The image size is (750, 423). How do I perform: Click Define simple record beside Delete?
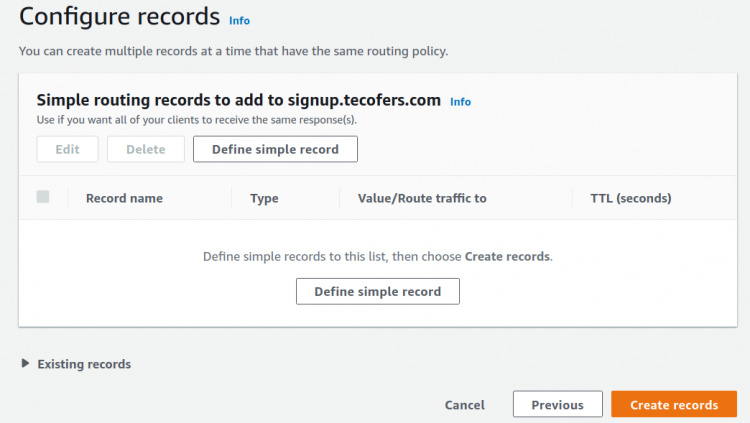coord(275,149)
